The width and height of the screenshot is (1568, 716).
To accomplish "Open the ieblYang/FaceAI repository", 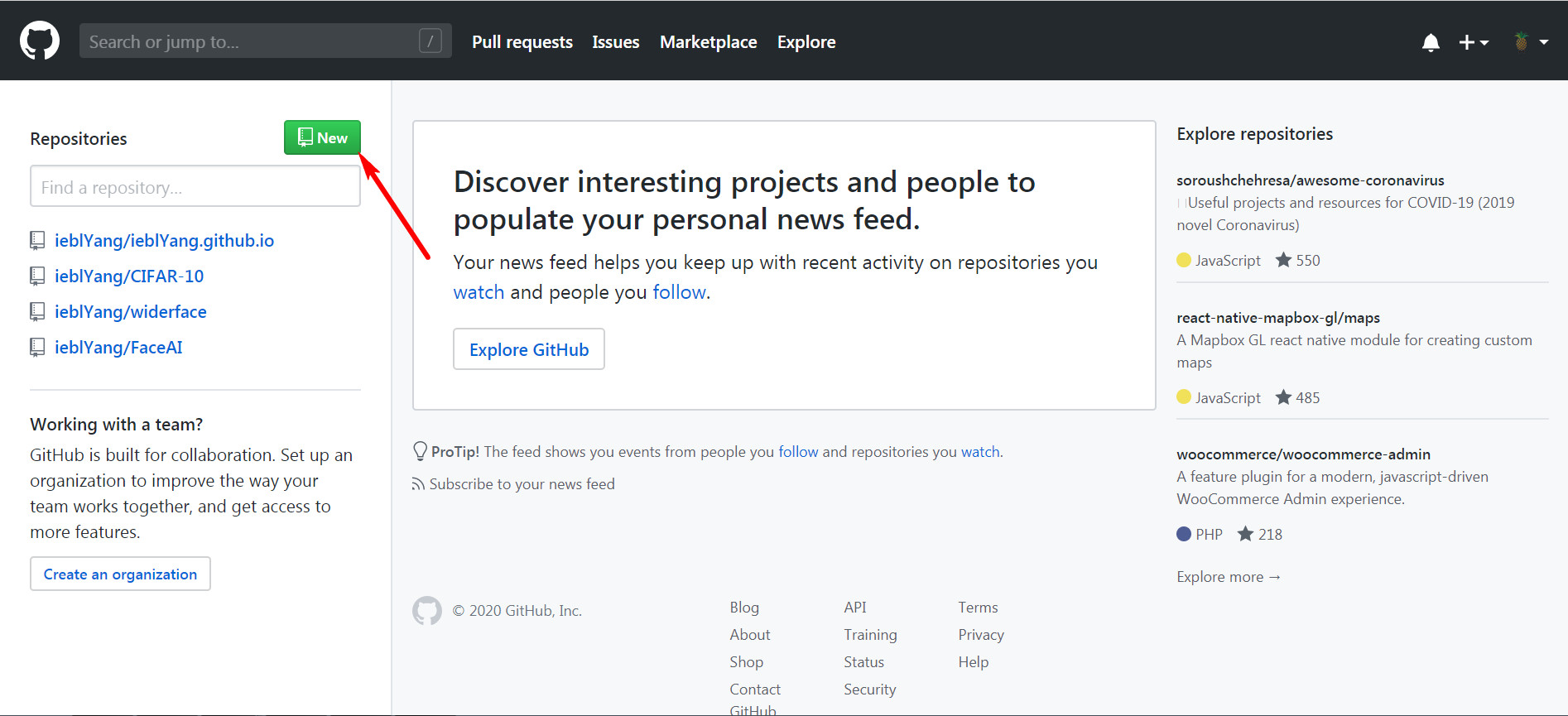I will tap(118, 348).
